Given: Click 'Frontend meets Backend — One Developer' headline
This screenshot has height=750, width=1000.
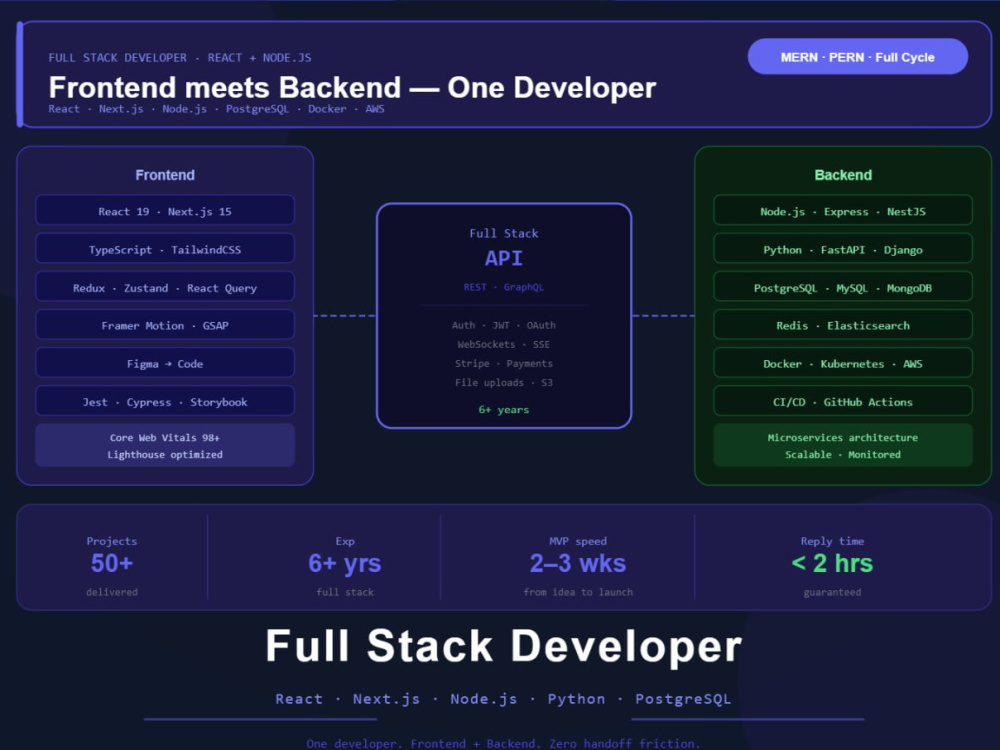Looking at the screenshot, I should pyautogui.click(x=352, y=87).
